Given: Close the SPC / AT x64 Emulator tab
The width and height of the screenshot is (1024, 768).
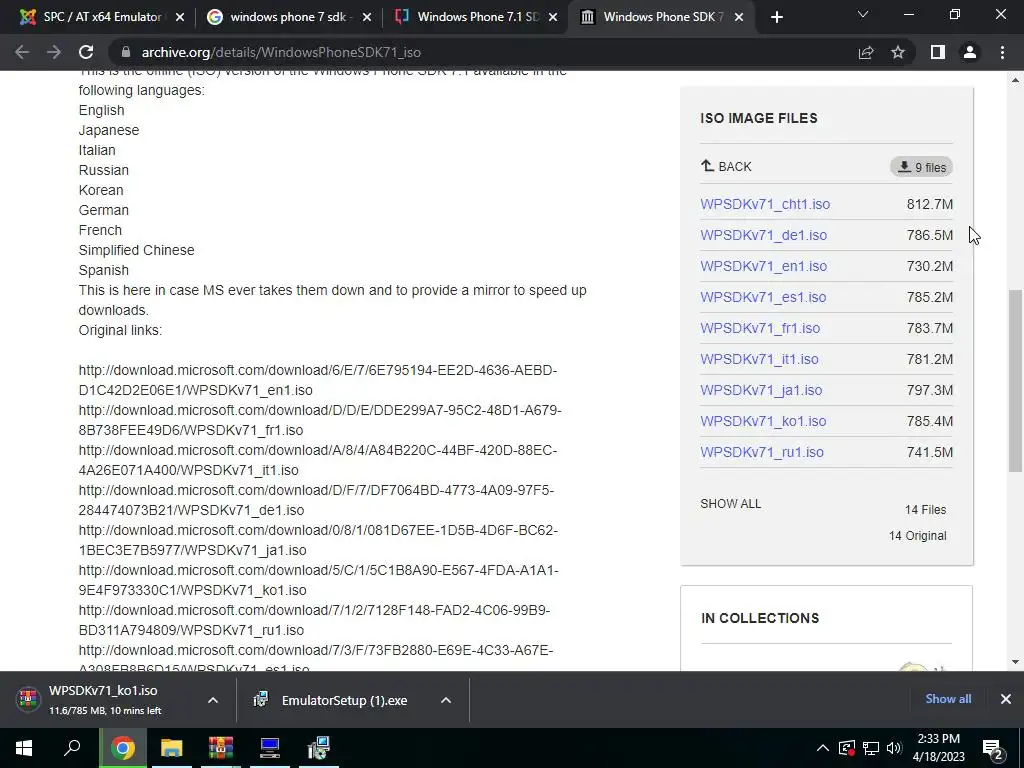Looking at the screenshot, I should tap(180, 18).
